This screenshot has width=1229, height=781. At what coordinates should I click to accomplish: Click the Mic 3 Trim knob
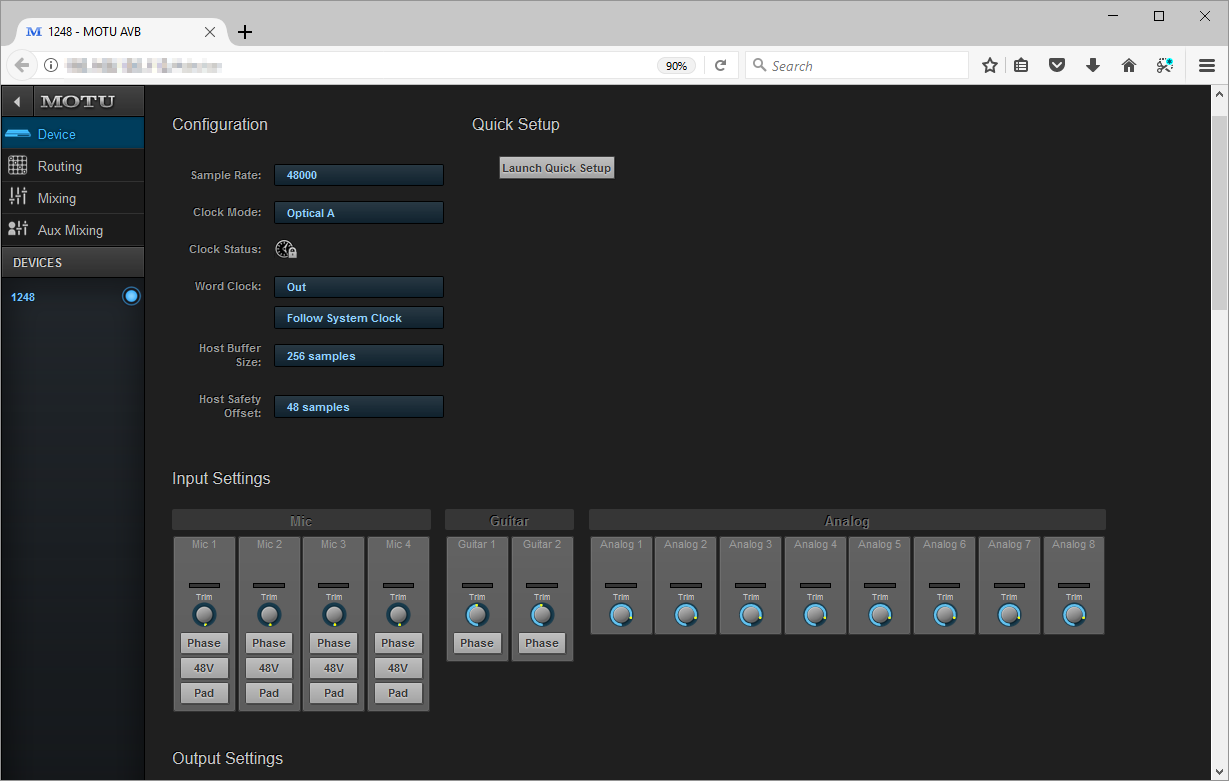pyautogui.click(x=334, y=615)
